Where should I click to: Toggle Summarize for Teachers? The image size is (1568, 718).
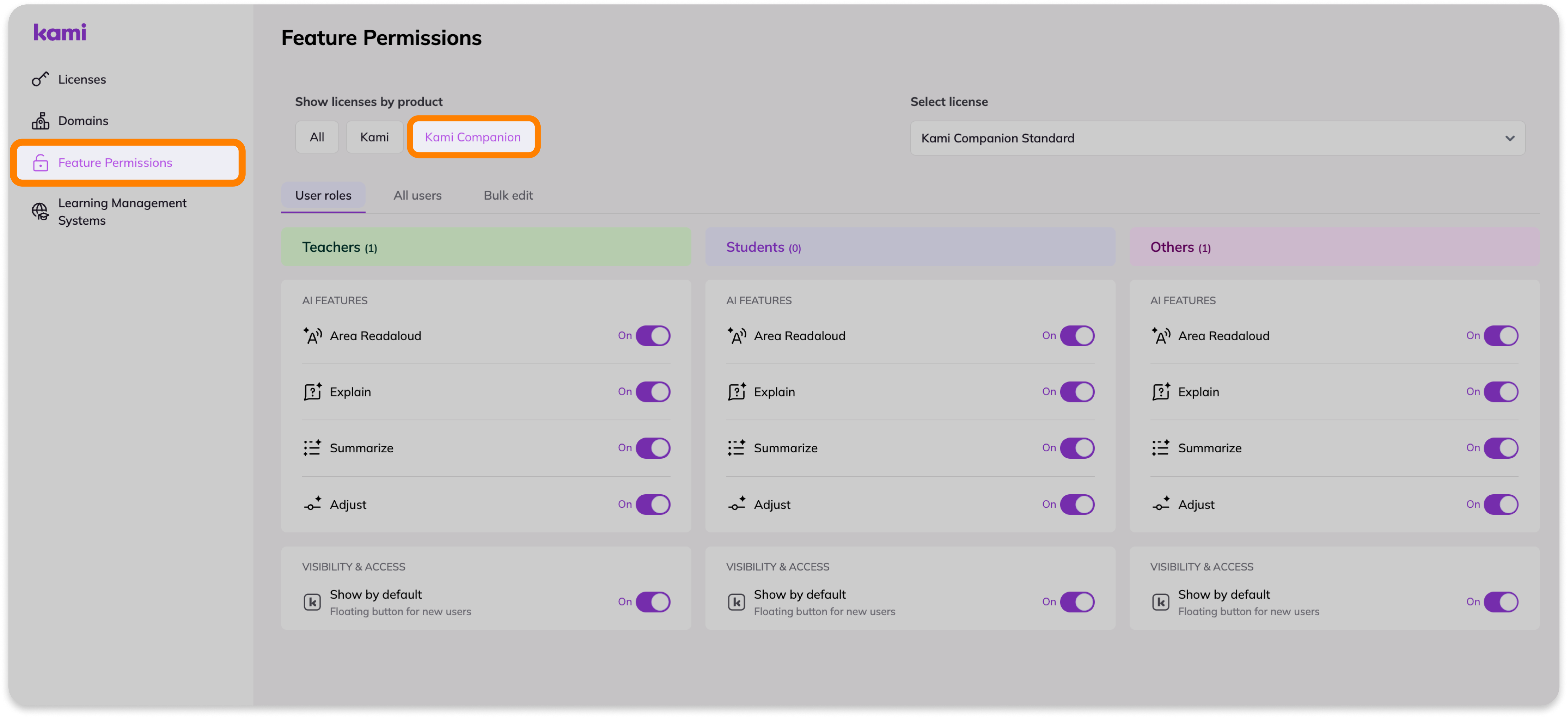point(653,448)
